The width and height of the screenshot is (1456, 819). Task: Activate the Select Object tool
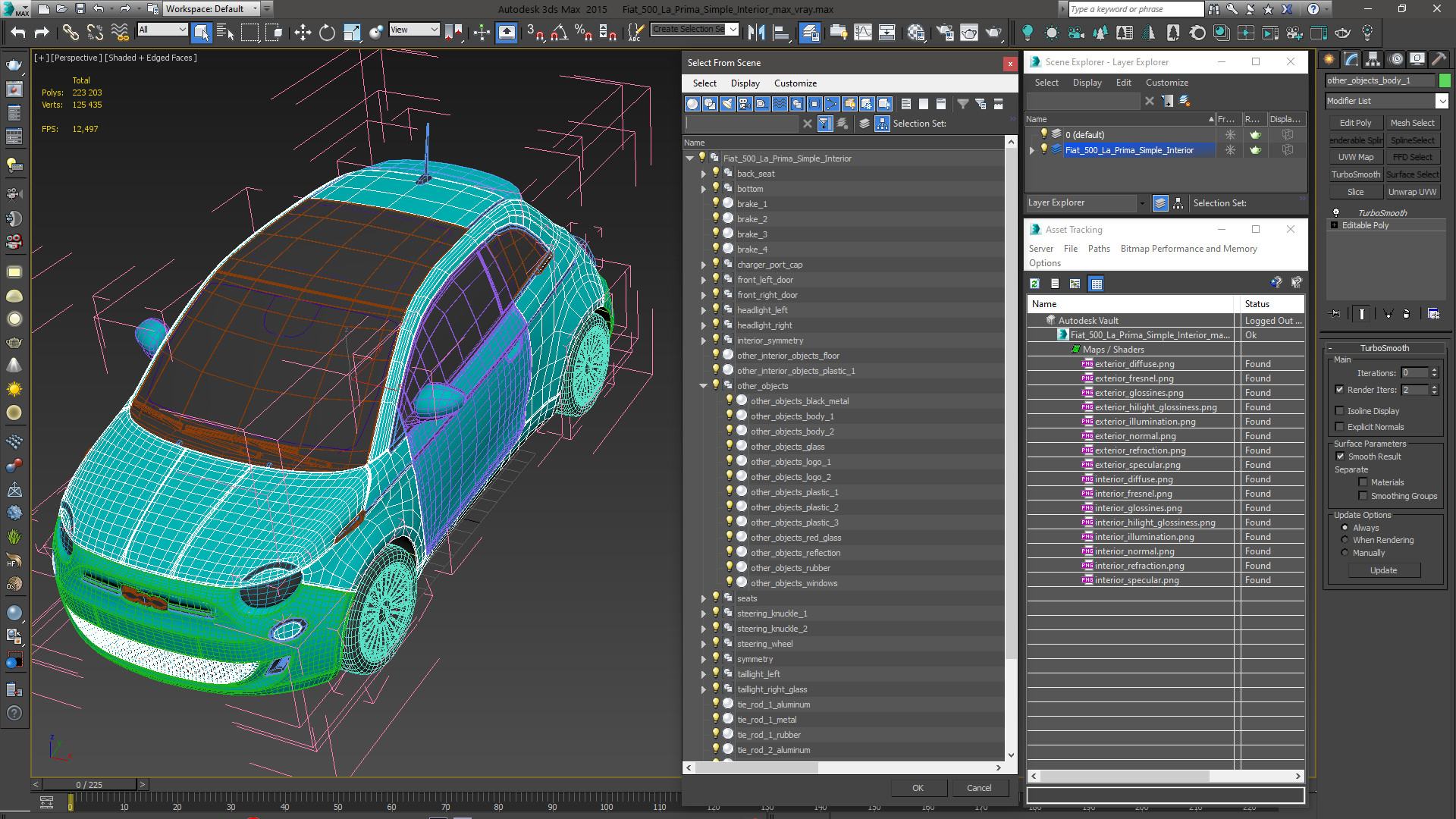click(x=201, y=33)
